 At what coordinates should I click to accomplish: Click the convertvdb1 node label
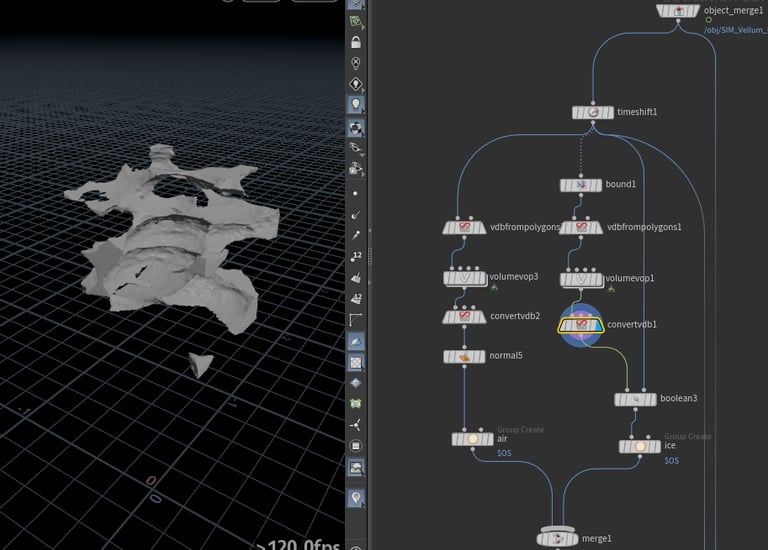pos(632,324)
